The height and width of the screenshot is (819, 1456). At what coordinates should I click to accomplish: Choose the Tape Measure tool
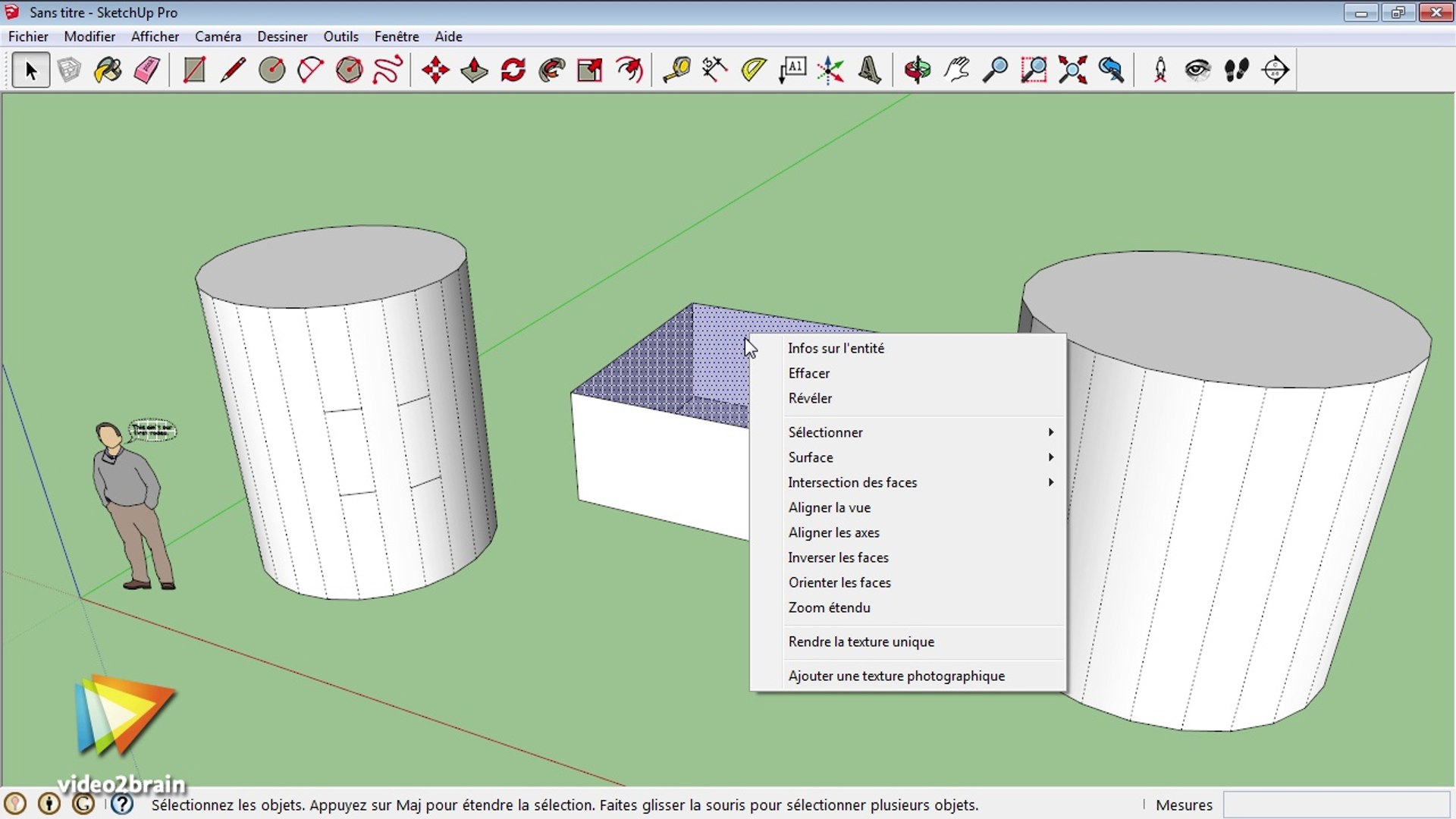tap(676, 71)
